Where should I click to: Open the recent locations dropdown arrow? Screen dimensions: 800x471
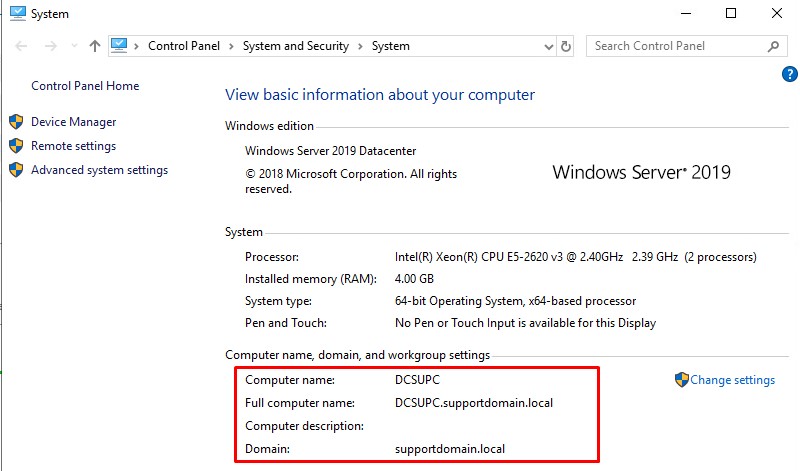click(74, 46)
